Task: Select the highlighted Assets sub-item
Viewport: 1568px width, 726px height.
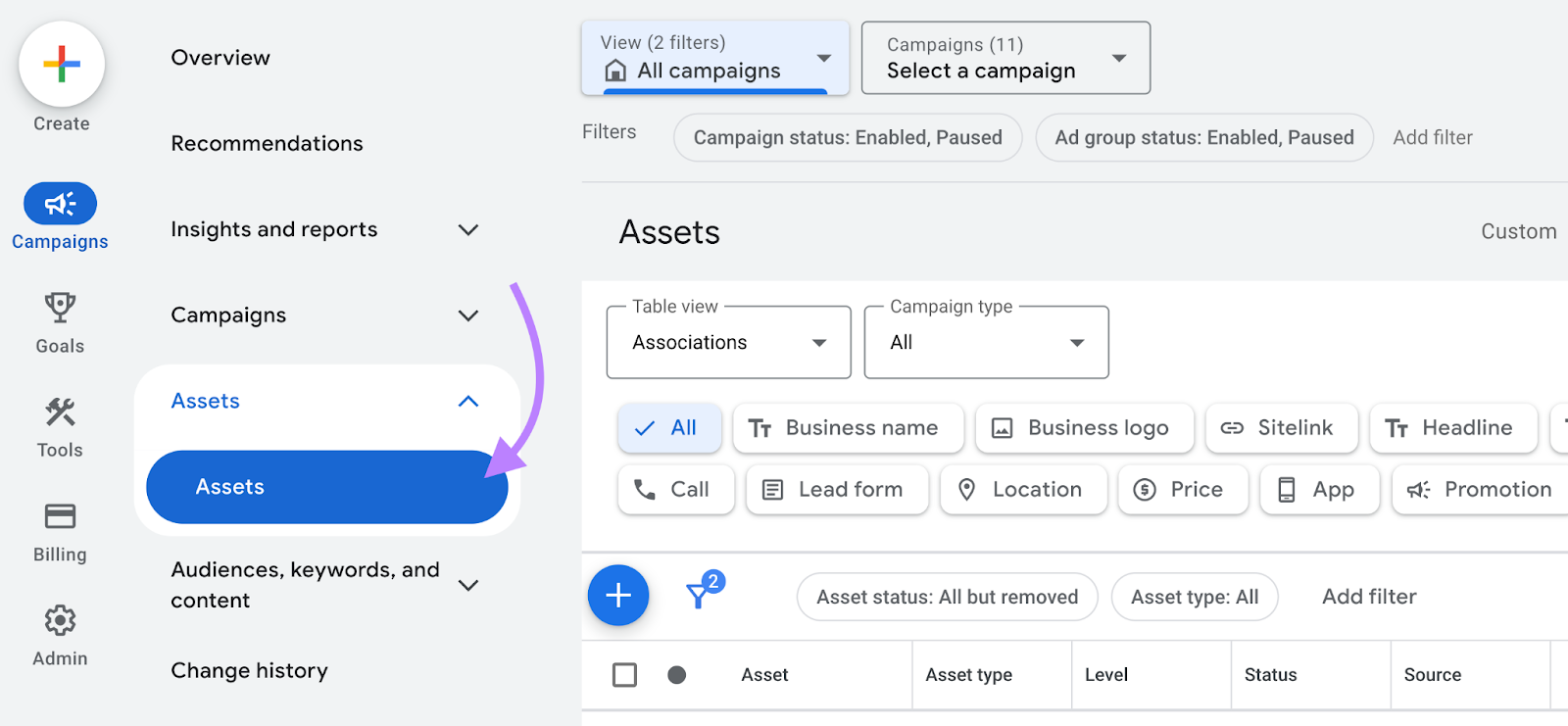Action: (x=326, y=487)
